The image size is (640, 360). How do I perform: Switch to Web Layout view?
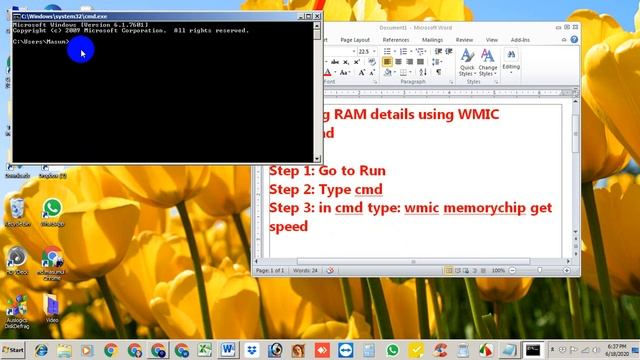click(x=466, y=271)
